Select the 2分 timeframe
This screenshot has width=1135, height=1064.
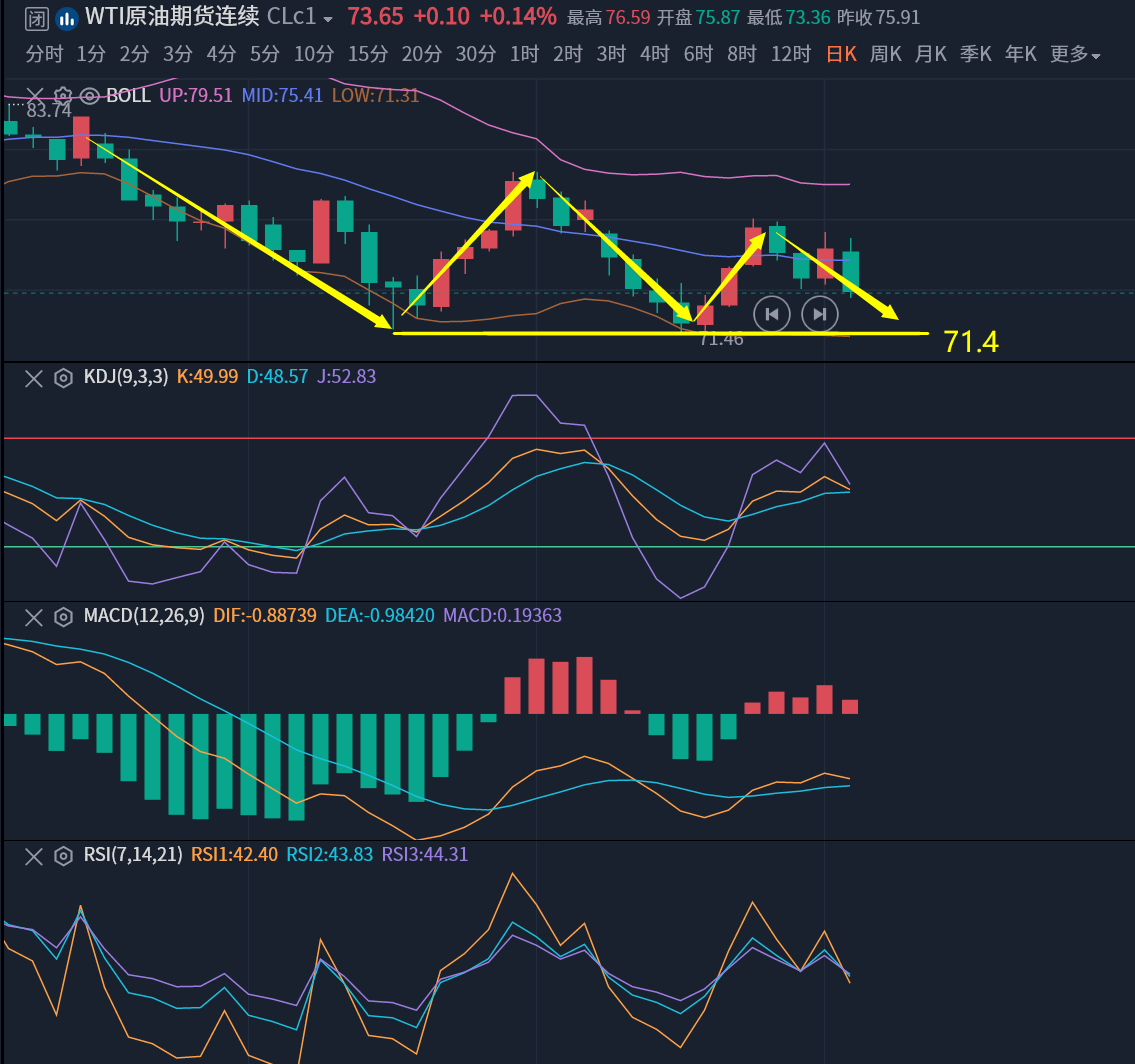(x=135, y=54)
